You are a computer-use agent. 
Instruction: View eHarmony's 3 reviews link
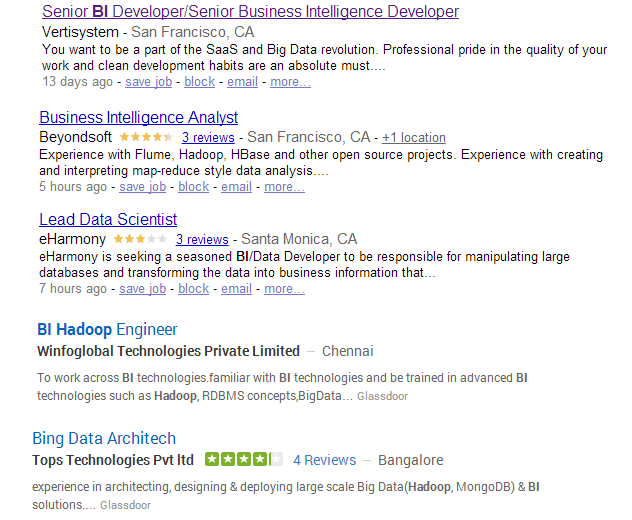click(x=202, y=239)
